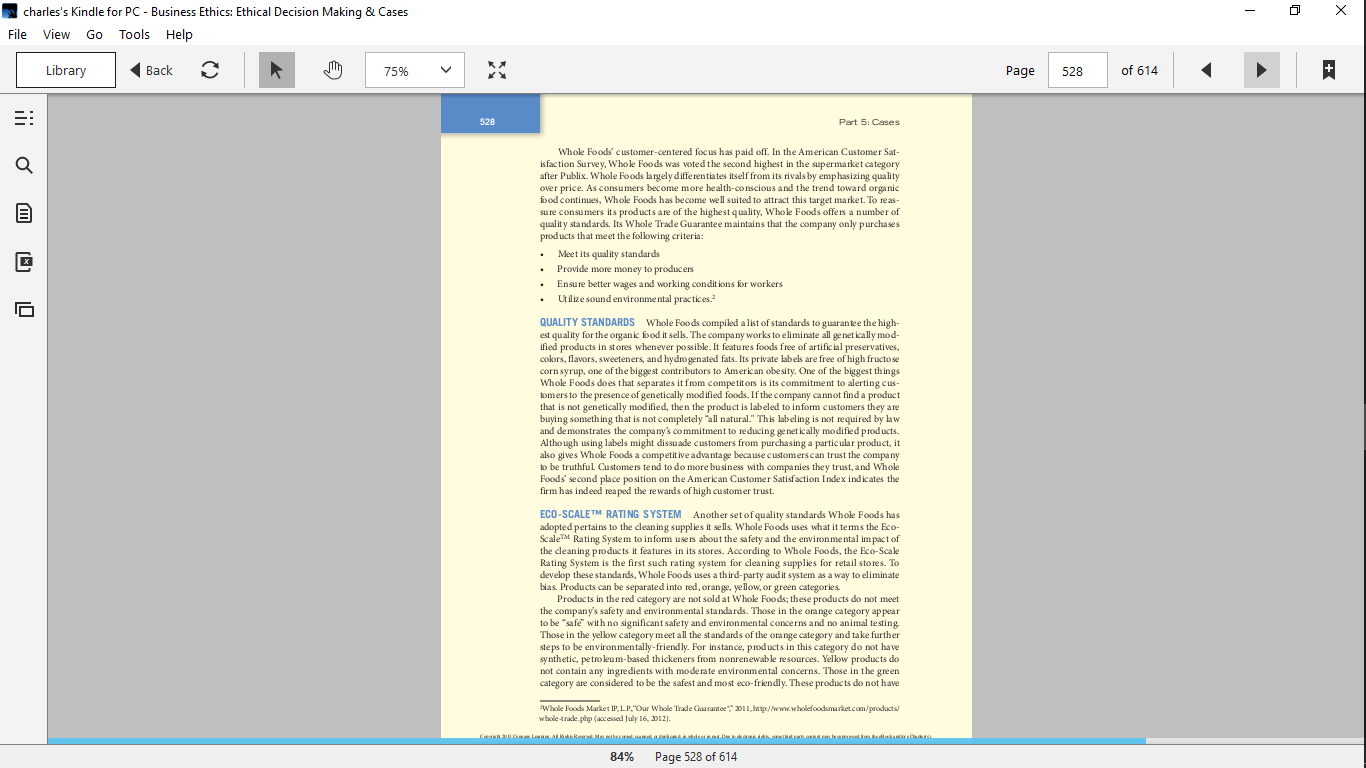
Task: Select the hand pan tool
Action: click(x=333, y=70)
